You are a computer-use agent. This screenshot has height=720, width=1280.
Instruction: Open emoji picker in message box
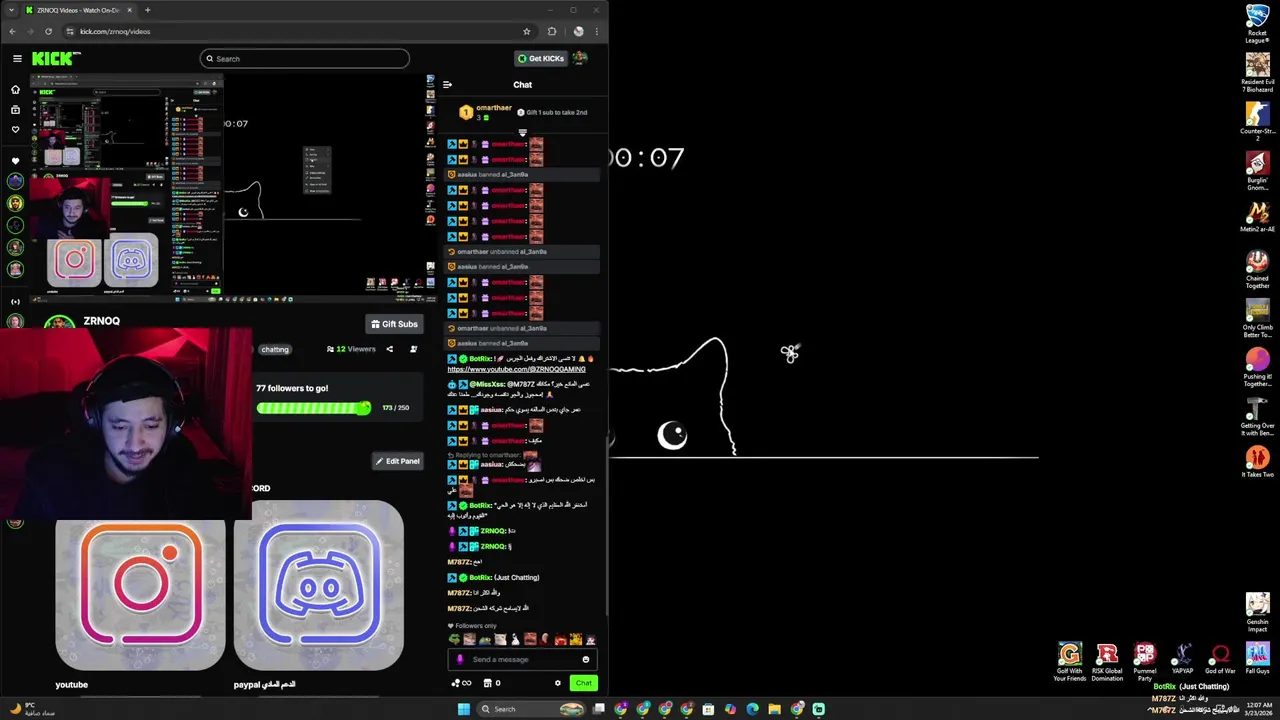[586, 659]
